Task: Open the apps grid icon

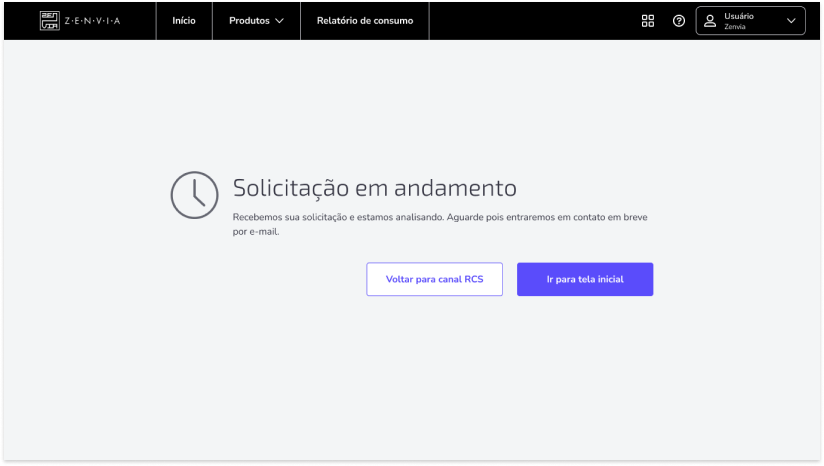Action: [x=647, y=21]
